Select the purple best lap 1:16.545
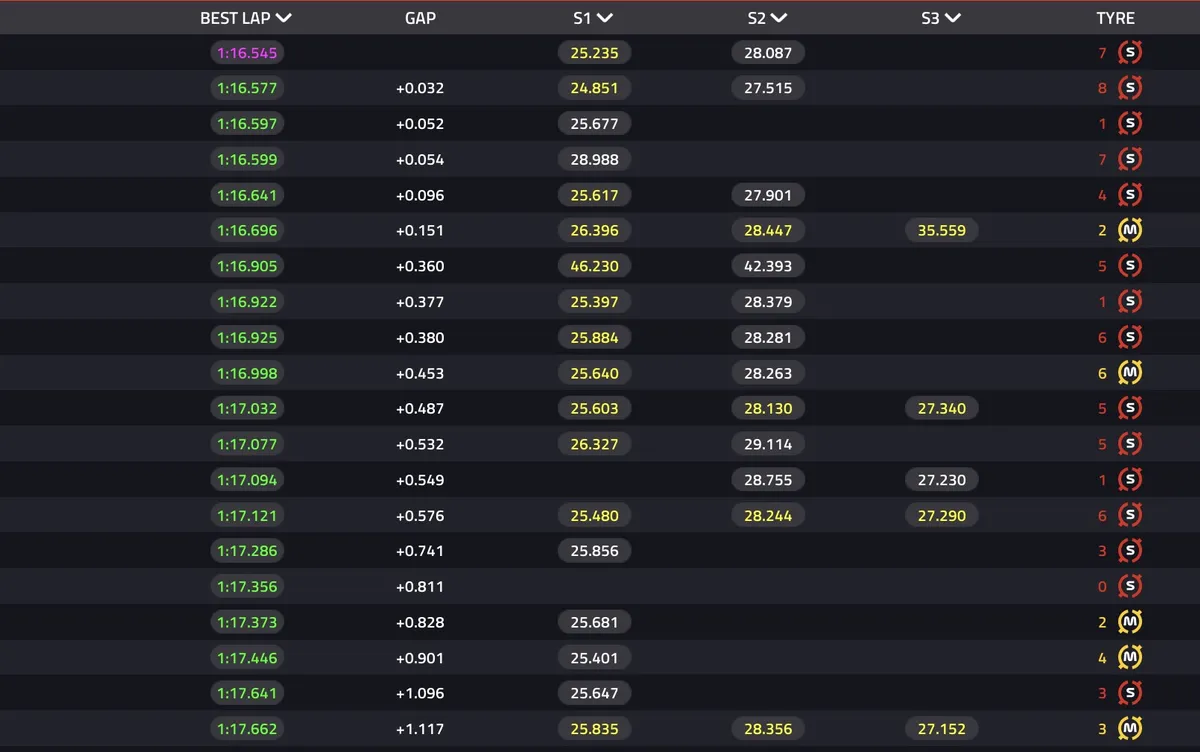Image resolution: width=1200 pixels, height=752 pixels. tap(247, 53)
